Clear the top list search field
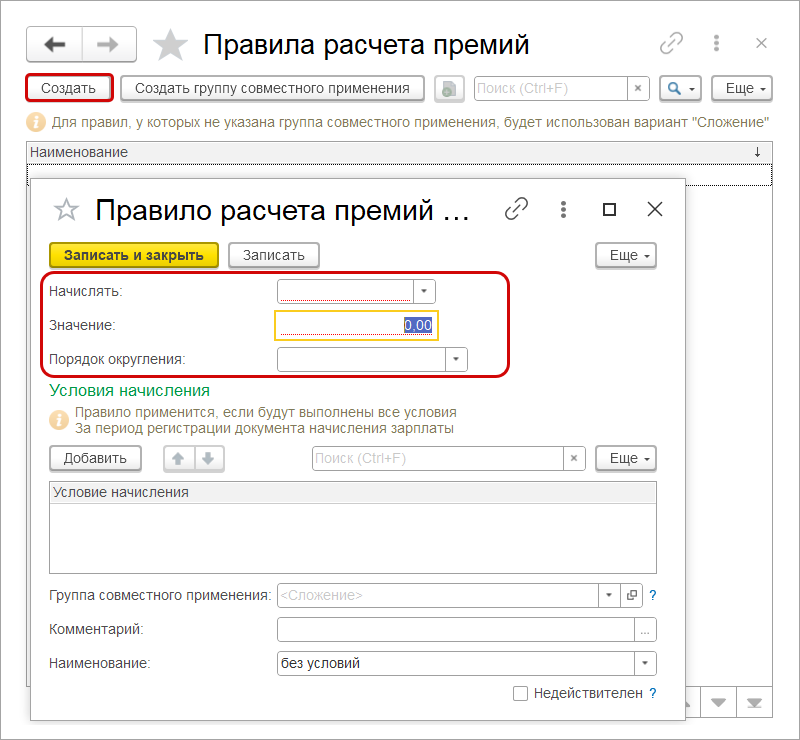This screenshot has height=740, width=800. (x=638, y=89)
